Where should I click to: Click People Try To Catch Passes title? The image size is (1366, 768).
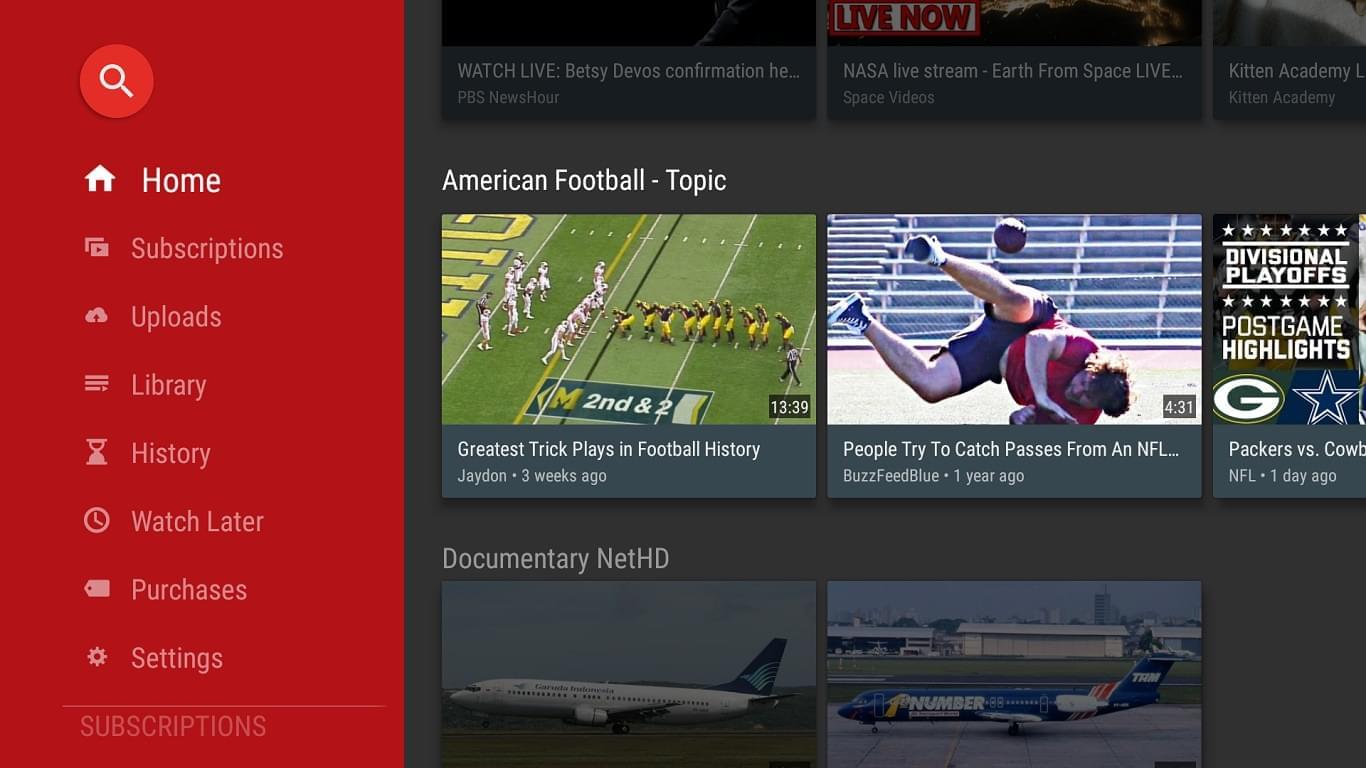pos(1011,450)
